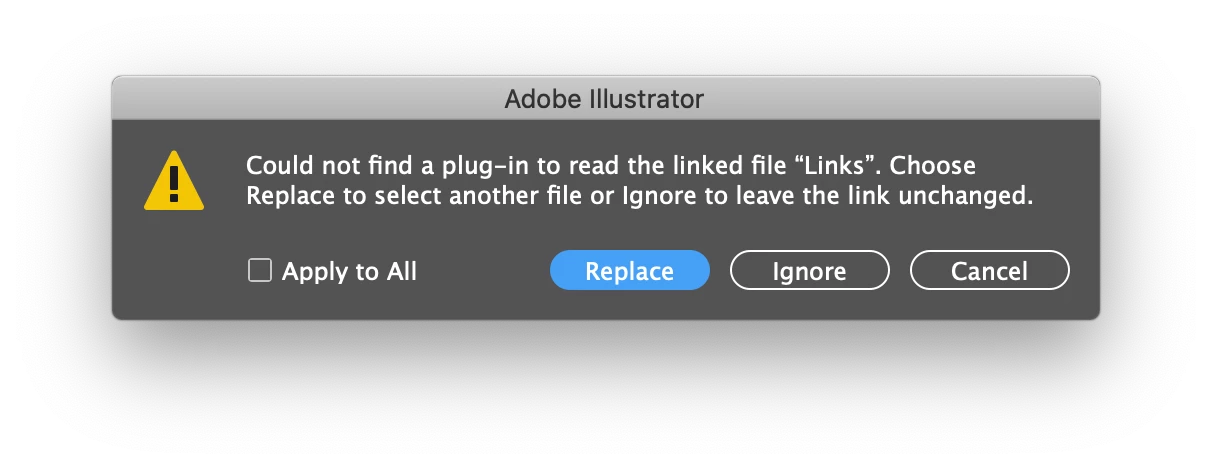Enable applying this choice to all links

(x=260, y=271)
